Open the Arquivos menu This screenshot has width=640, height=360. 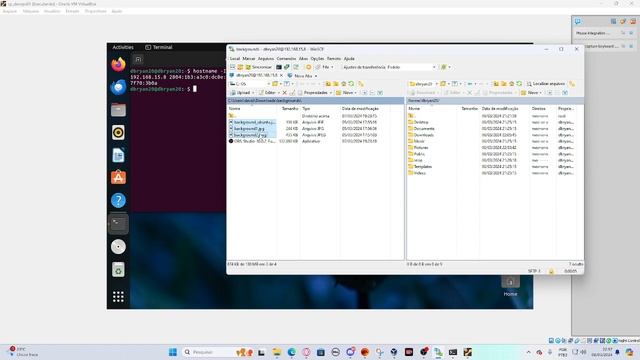pyautogui.click(x=266, y=59)
